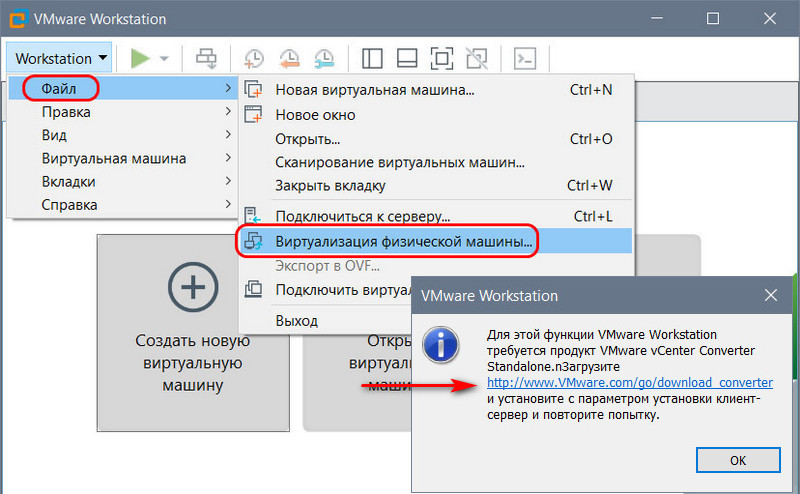The image size is (800, 494).
Task: Select Подключить виртуальный диск entry
Action: tap(343, 290)
